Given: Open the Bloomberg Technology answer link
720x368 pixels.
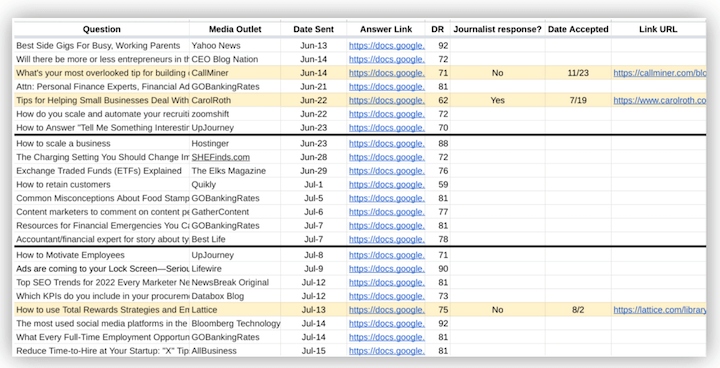Looking at the screenshot, I should coord(387,323).
